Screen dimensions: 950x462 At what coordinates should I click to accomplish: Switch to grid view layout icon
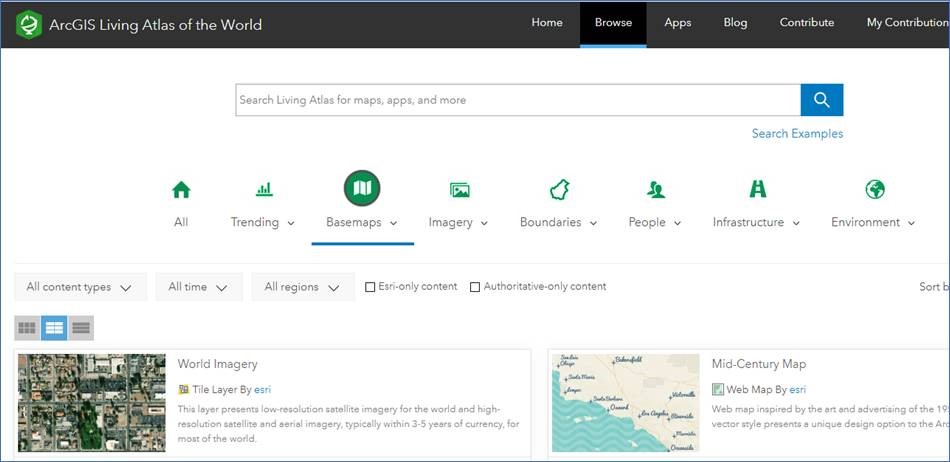coord(27,328)
